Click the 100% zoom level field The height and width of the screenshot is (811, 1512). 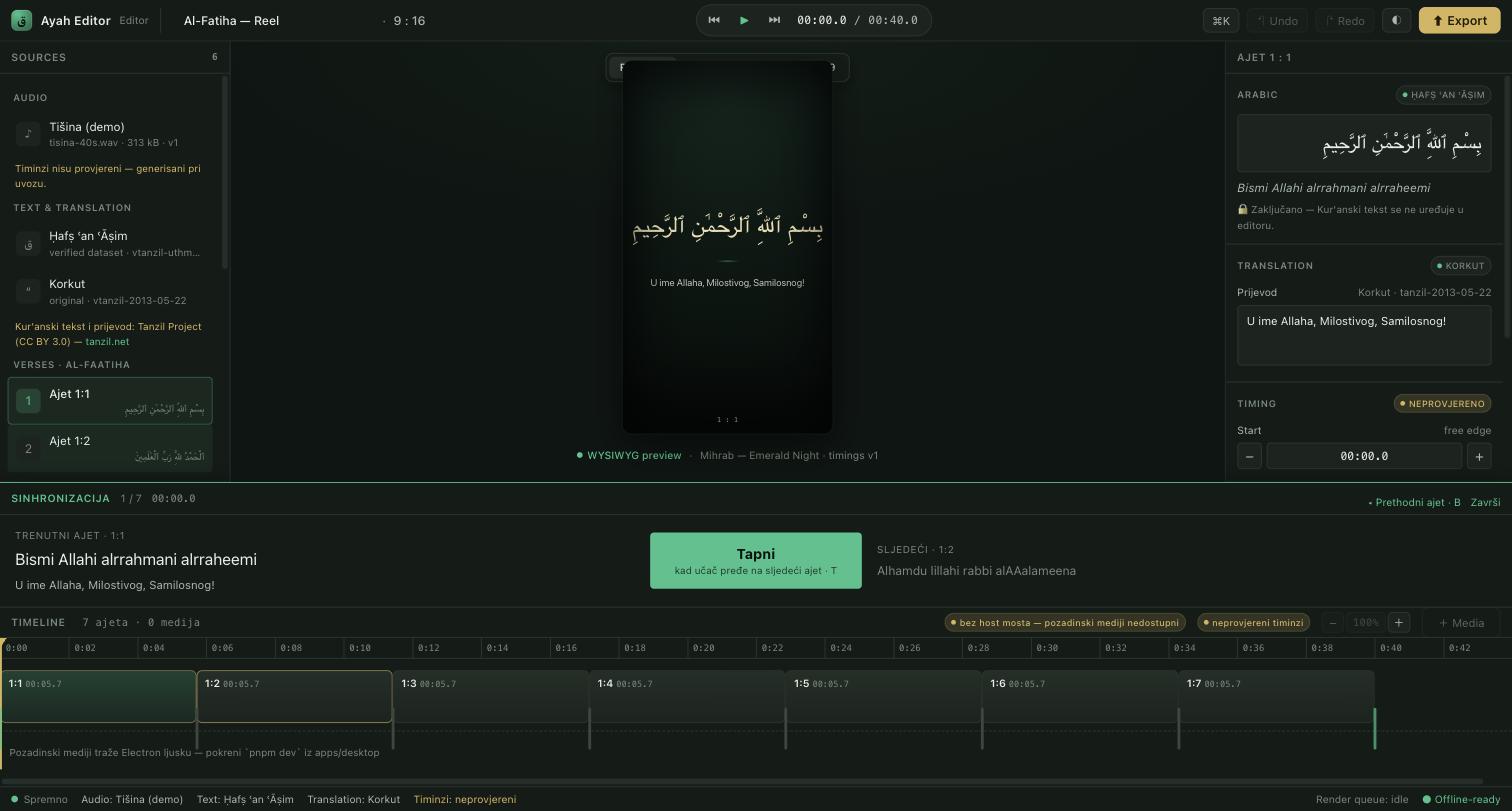point(1366,622)
